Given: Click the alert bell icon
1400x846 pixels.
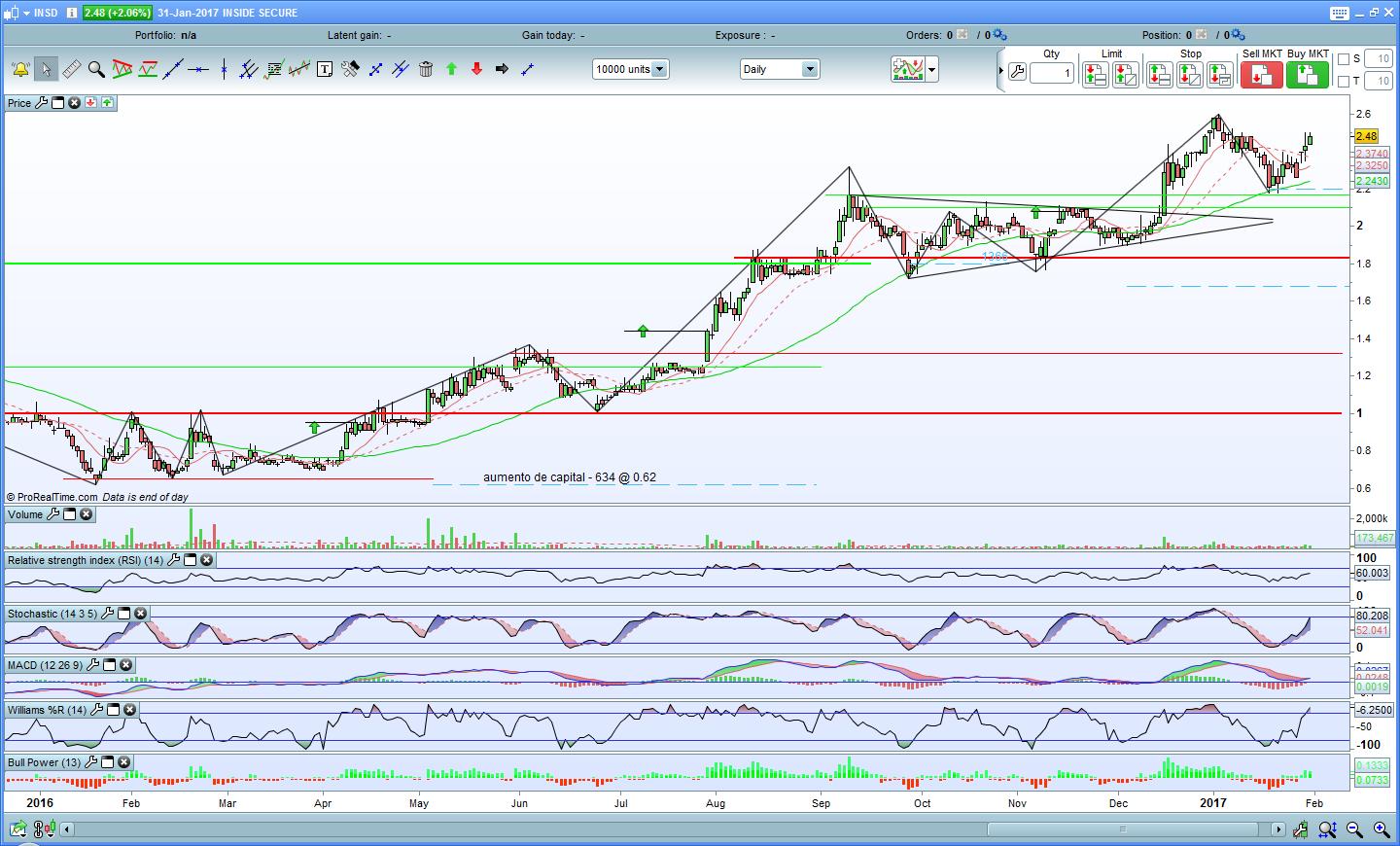Looking at the screenshot, I should (19, 69).
